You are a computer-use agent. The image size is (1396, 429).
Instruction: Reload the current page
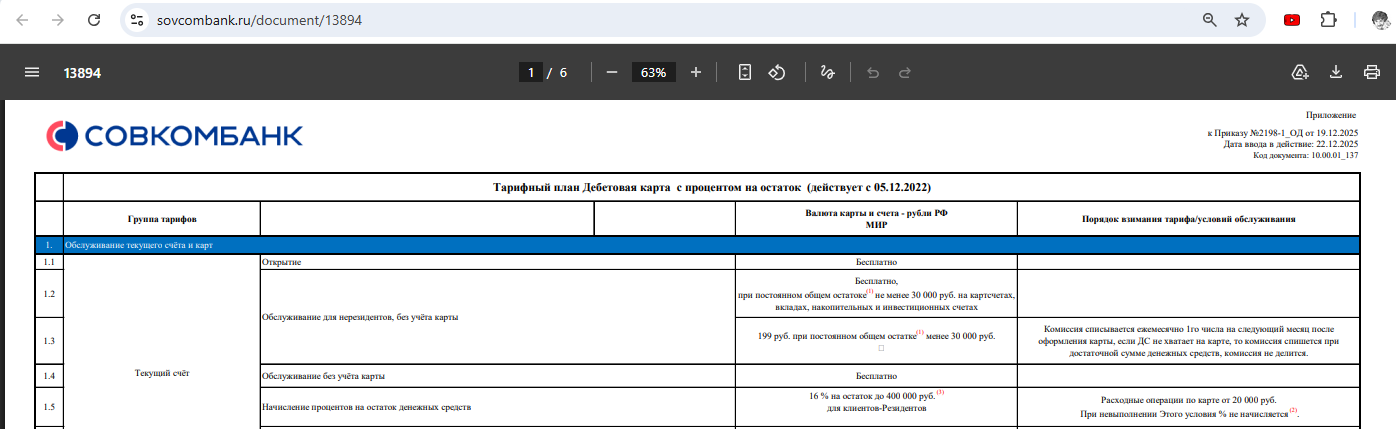(x=93, y=20)
